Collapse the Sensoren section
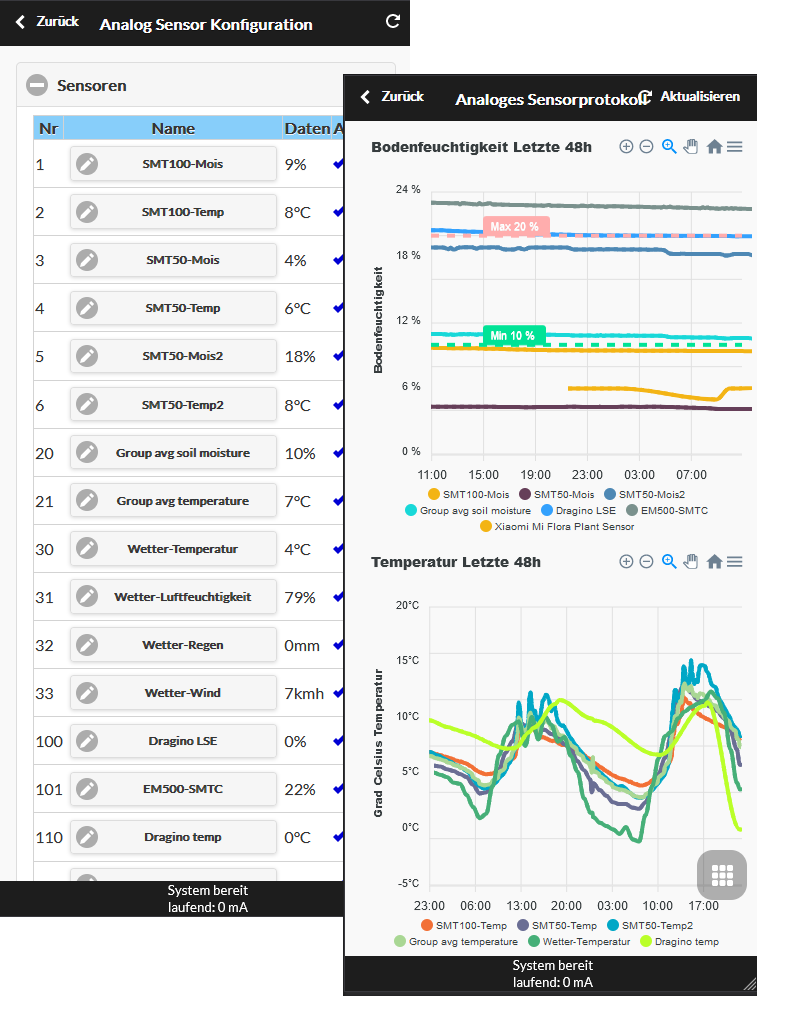Image resolution: width=800 pixels, height=1024 pixels. tap(37, 86)
